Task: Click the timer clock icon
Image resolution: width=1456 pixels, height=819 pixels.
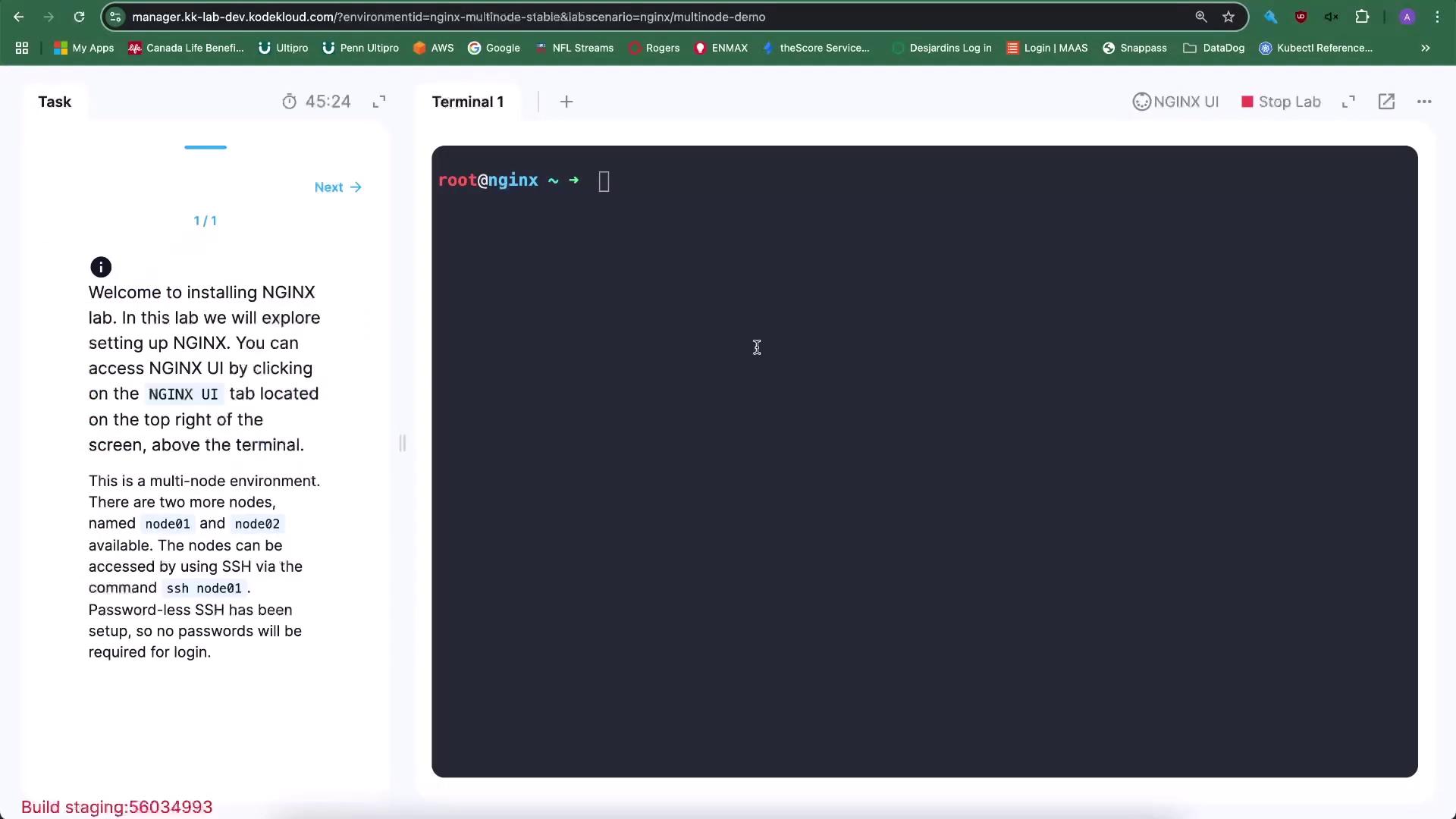Action: tap(289, 102)
